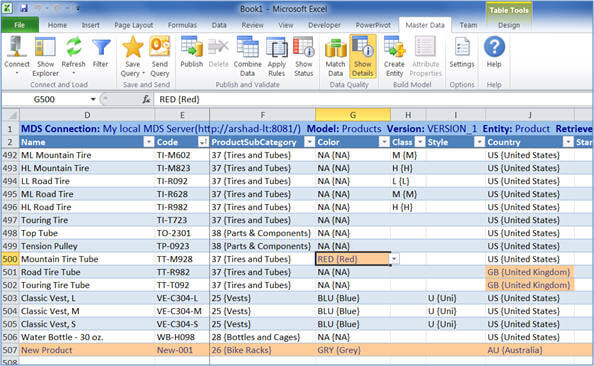Click the cell 'Mountain Tire Tube'
The height and width of the screenshot is (366, 594).
tap(87, 259)
